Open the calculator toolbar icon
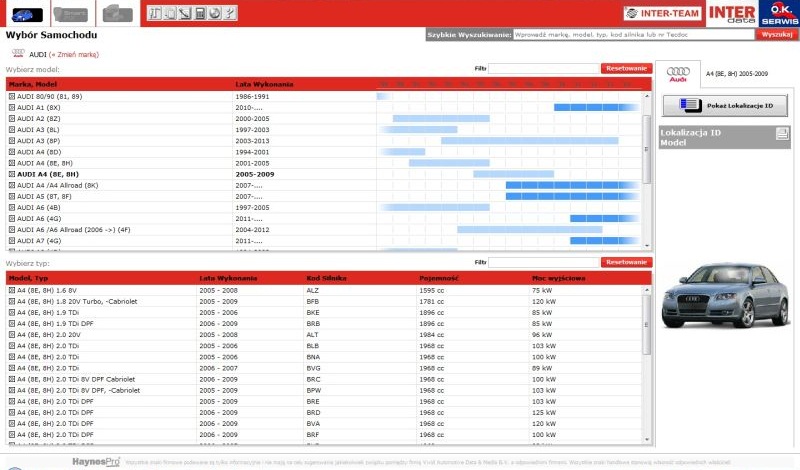 click(x=200, y=13)
